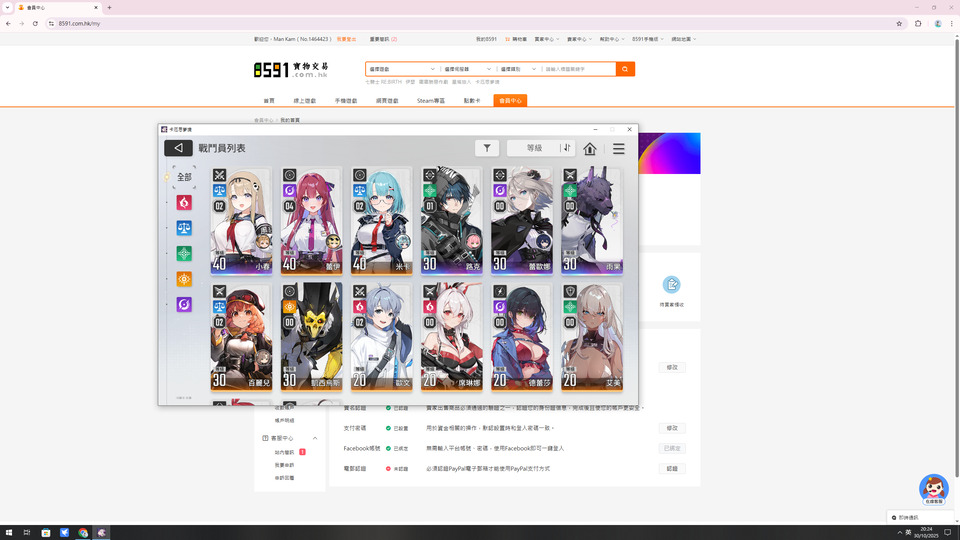This screenshot has height=540, width=960.
Task: Click 修改 button for 支付密碼
Action: pos(672,428)
